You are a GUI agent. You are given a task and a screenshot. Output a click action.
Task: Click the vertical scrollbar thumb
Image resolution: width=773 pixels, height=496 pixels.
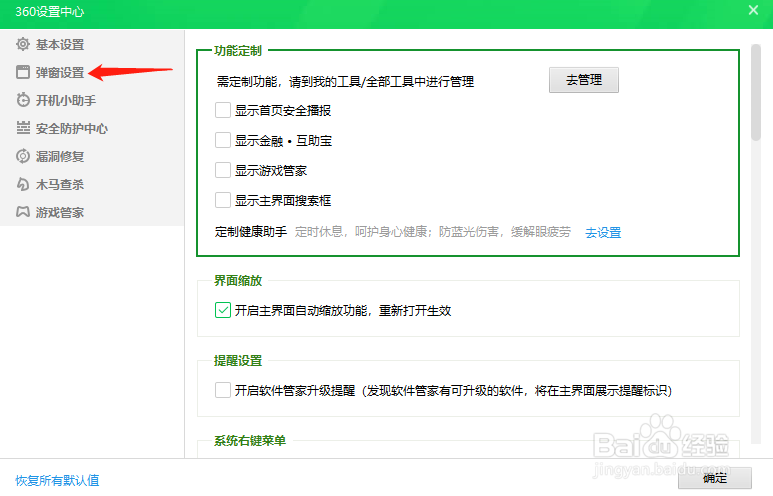(x=756, y=93)
